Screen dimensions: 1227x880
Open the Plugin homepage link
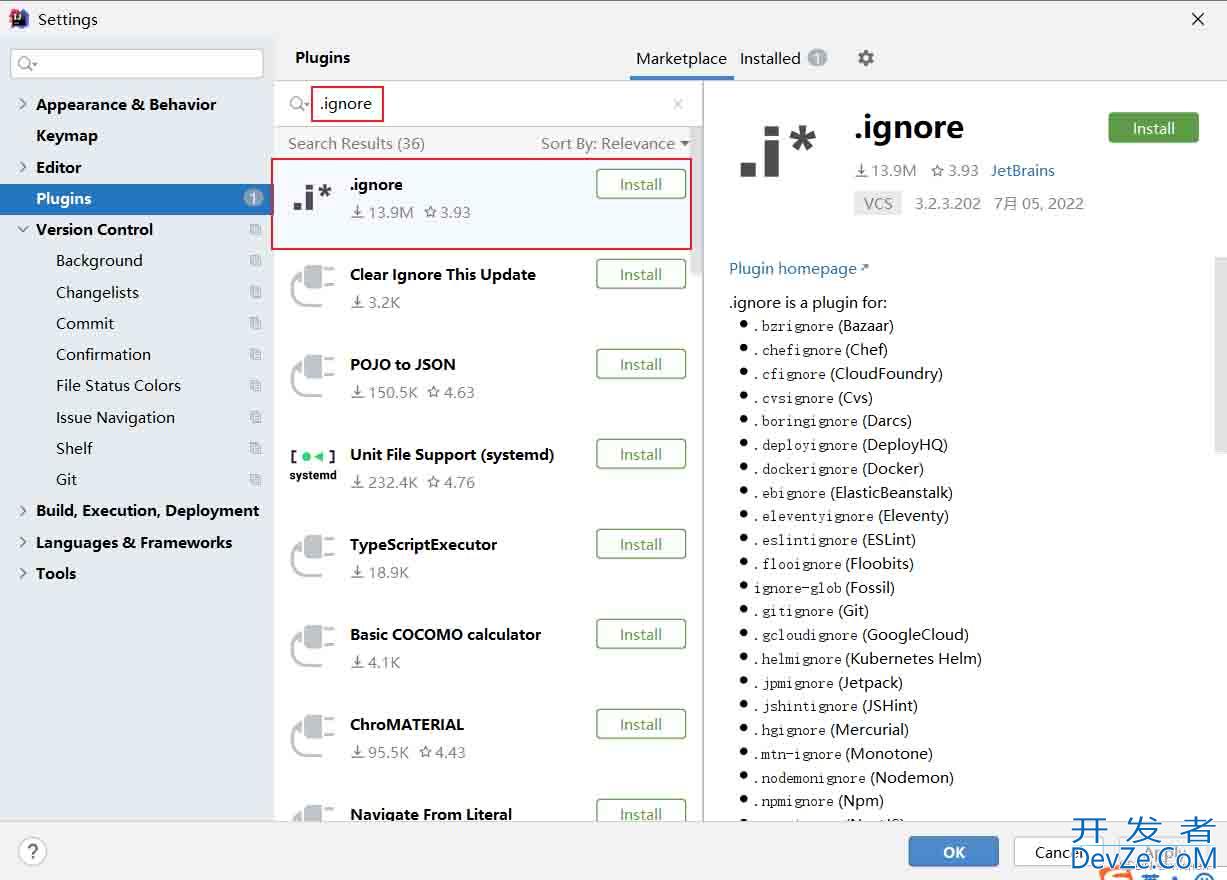coord(799,269)
